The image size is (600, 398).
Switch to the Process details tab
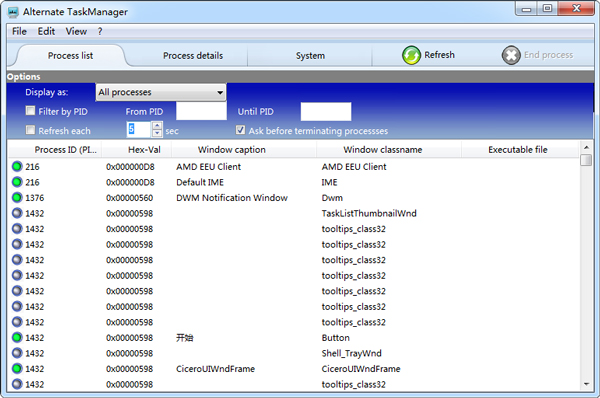click(x=193, y=56)
